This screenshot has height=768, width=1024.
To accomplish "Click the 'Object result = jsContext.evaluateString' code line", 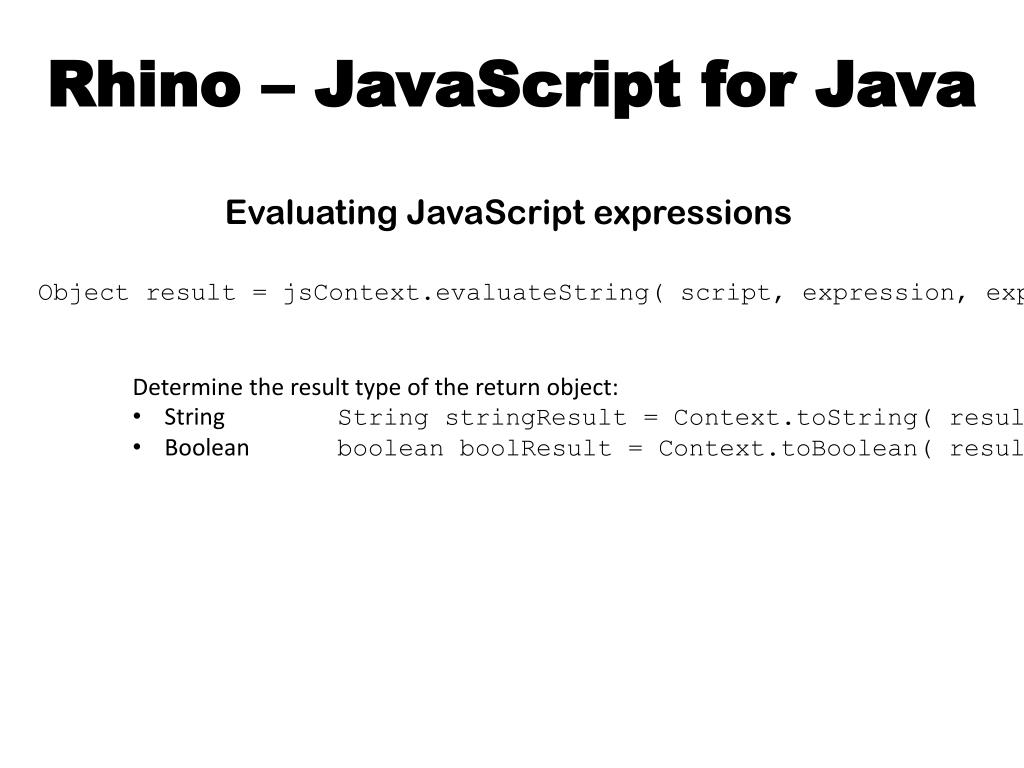I will tap(530, 294).
